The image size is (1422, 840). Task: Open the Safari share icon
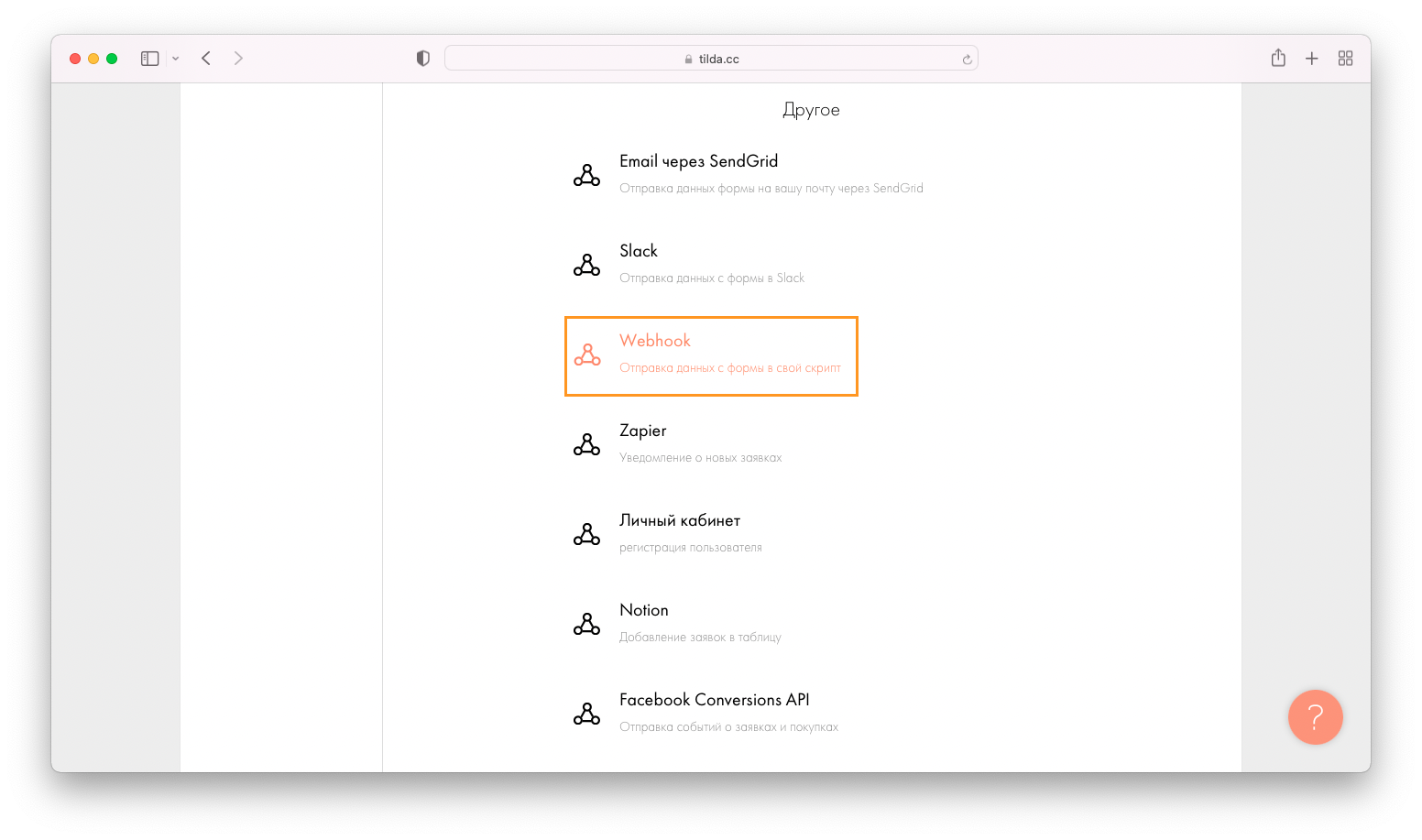(1278, 58)
